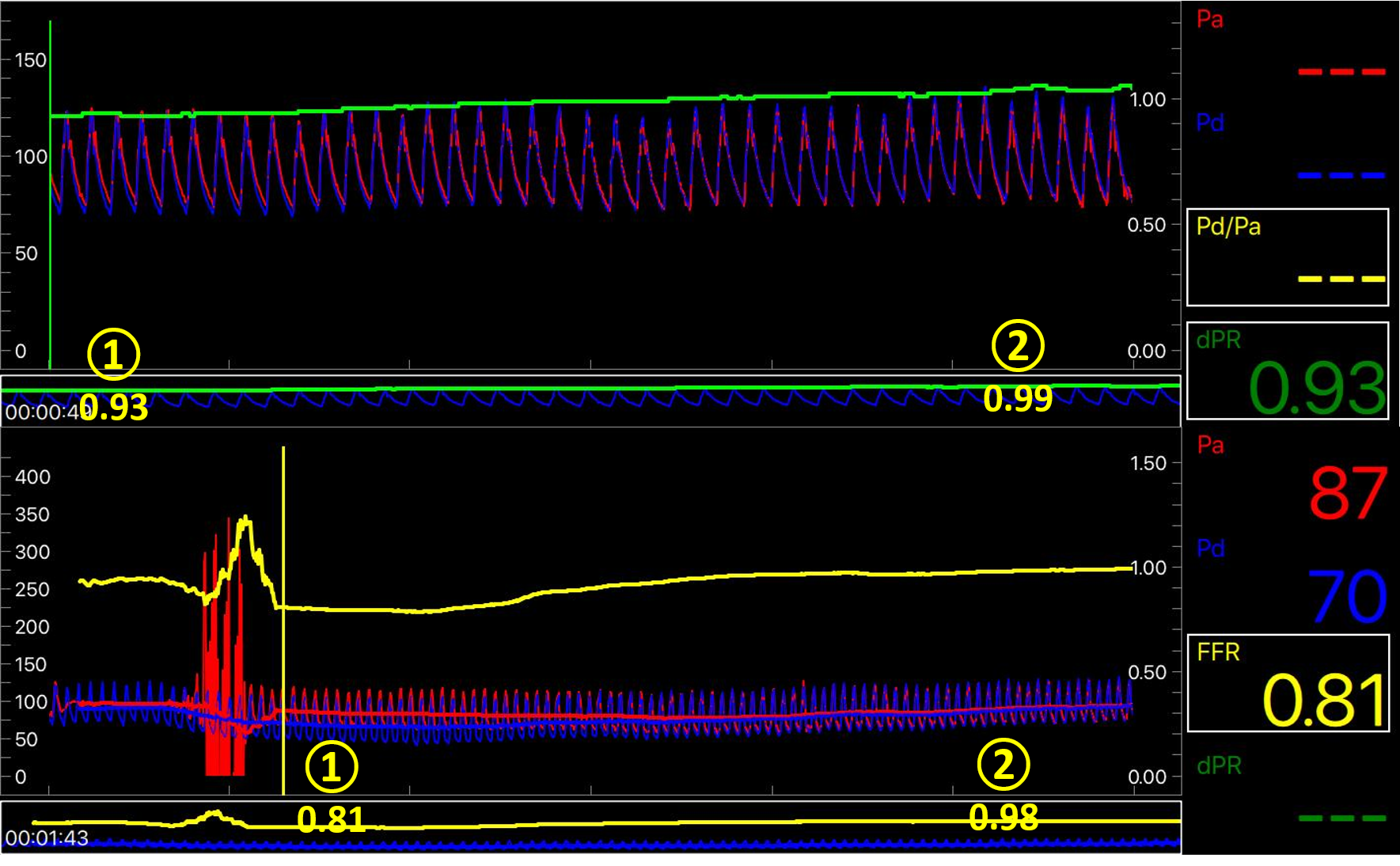Select the yellow FFR 0.81 value box
The width and height of the screenshot is (1400, 866).
click(1288, 683)
